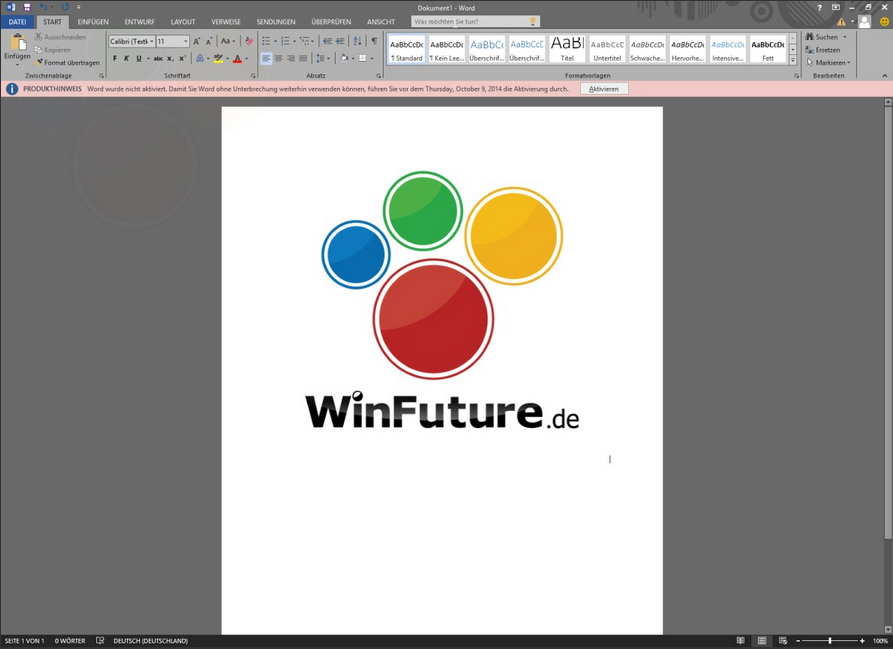
Task: Open the bullet list dropdown
Action: (275, 42)
